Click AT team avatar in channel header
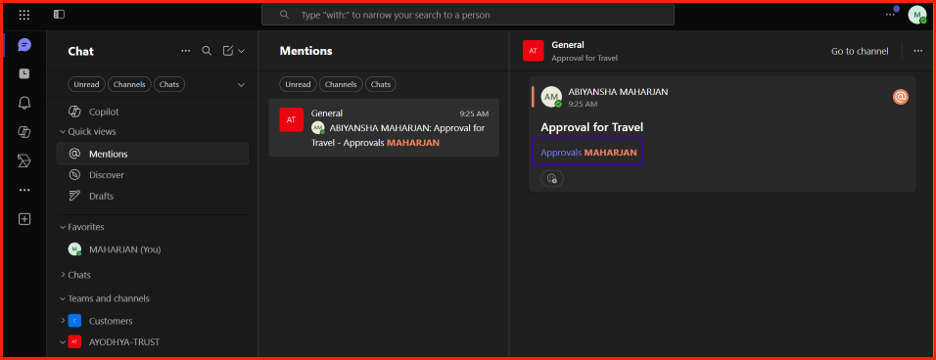Viewport: 936px width, 360px height. pos(533,51)
